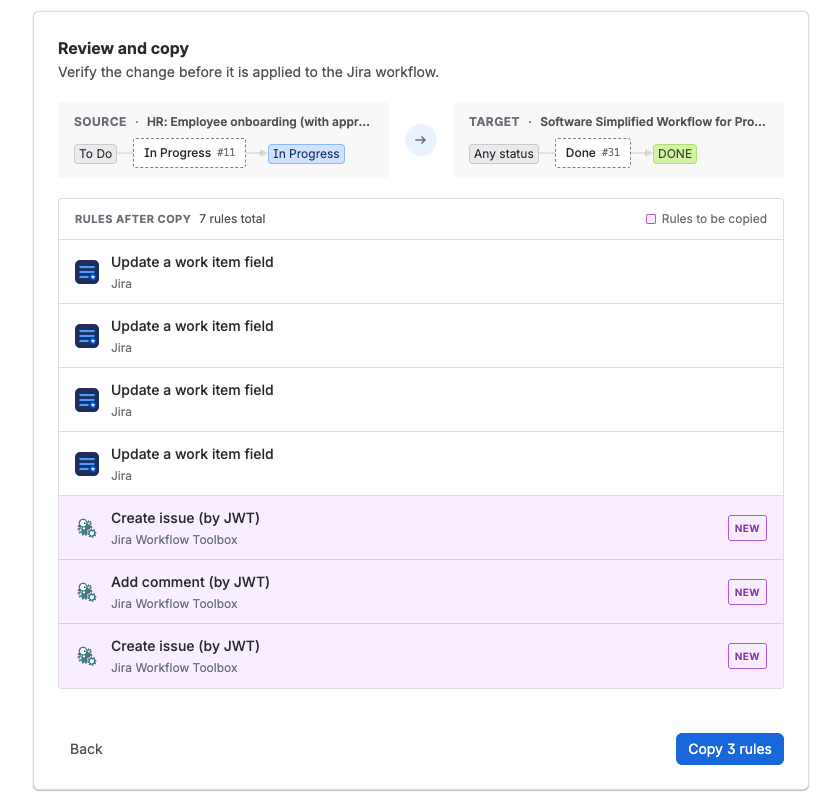Select the In Progress #11 transition box
The height and width of the screenshot is (804, 832).
point(189,153)
